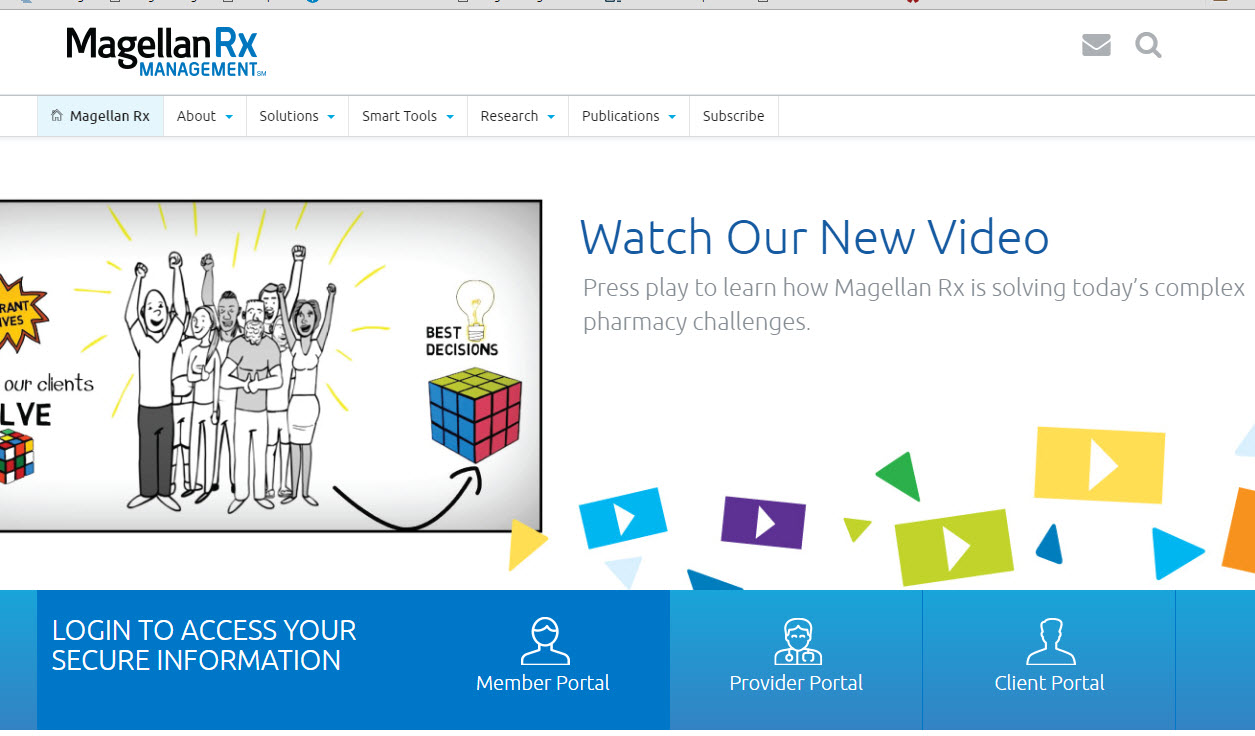Click the purple play button graphic
This screenshot has height=736, width=1255.
click(764, 522)
